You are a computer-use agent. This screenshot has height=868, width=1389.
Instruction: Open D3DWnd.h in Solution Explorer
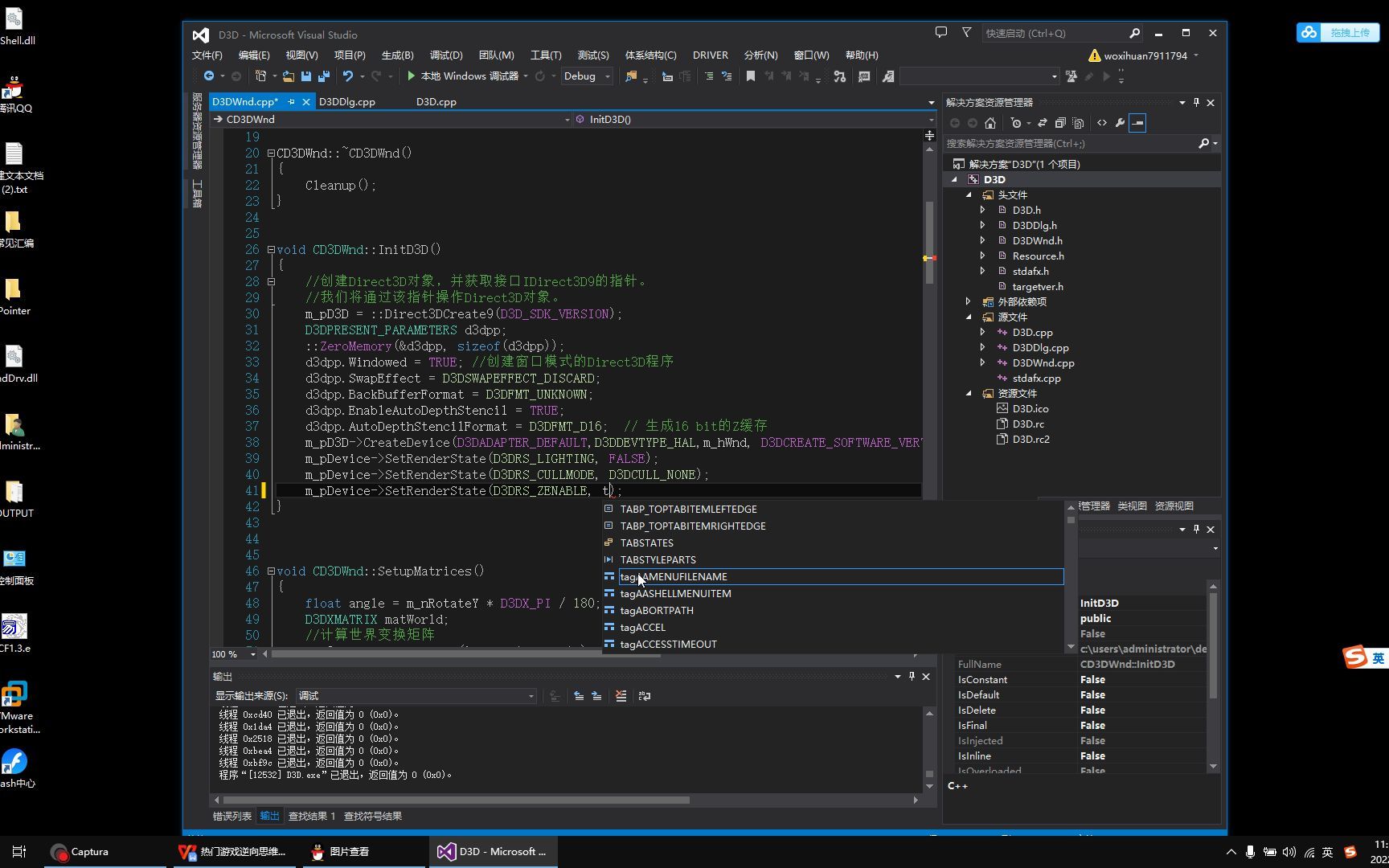click(x=1037, y=240)
